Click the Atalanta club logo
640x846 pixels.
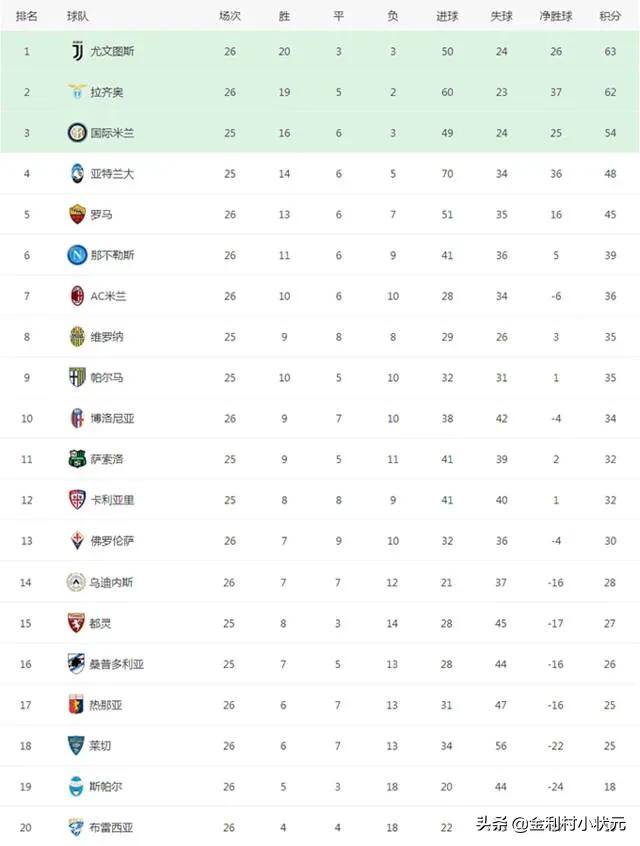tap(77, 174)
